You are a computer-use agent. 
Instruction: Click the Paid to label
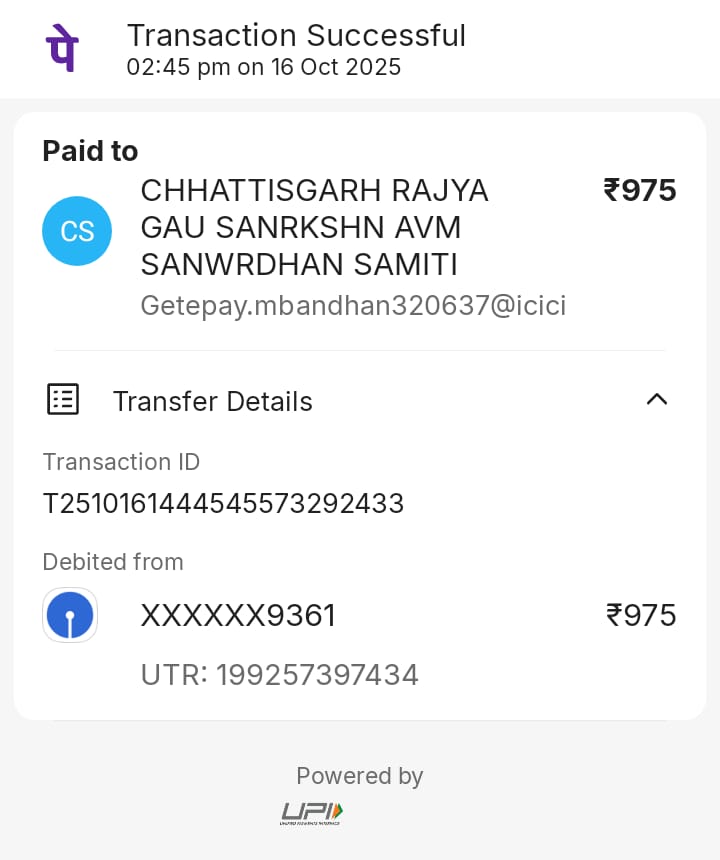click(90, 151)
